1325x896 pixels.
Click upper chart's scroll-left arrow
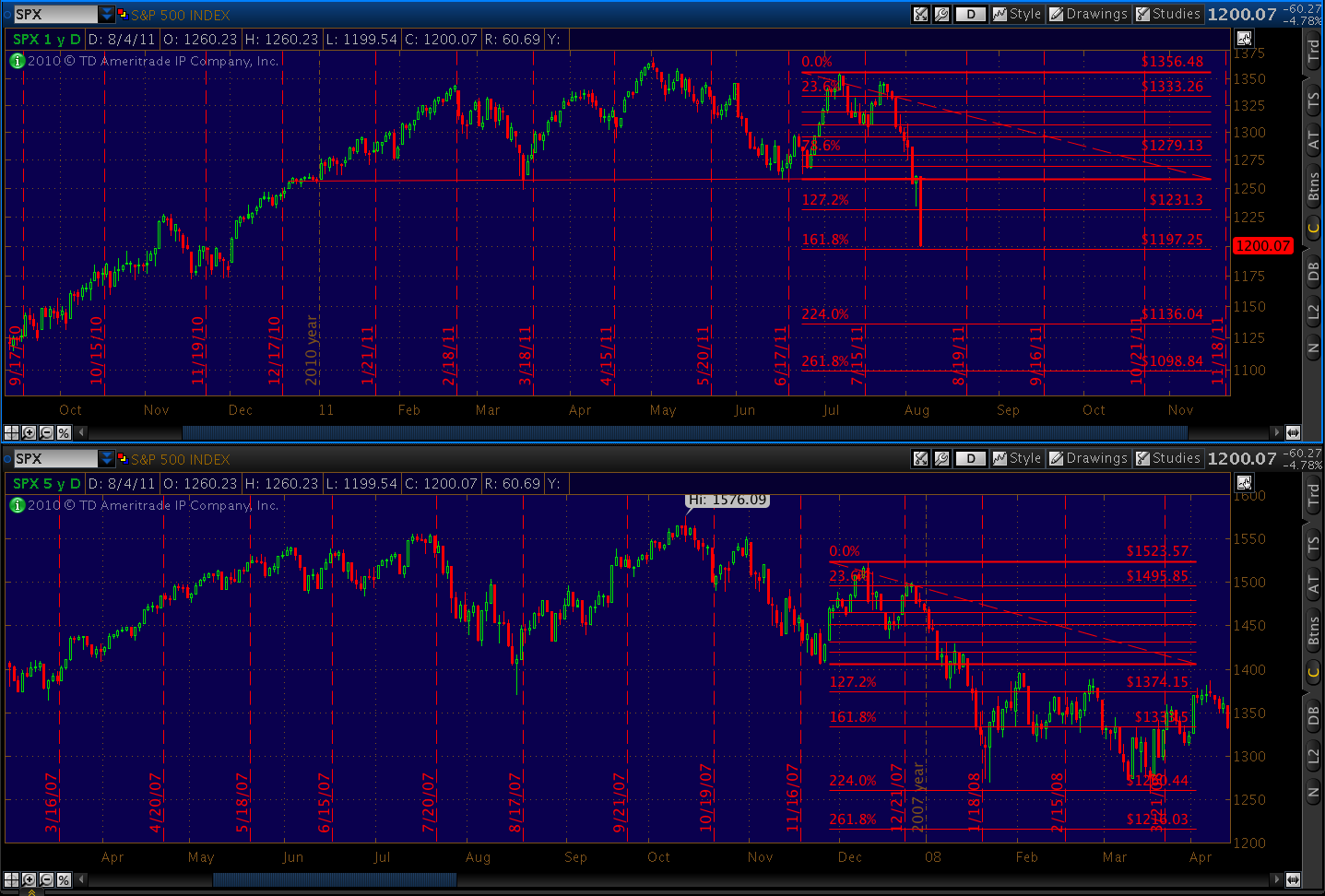(81, 432)
